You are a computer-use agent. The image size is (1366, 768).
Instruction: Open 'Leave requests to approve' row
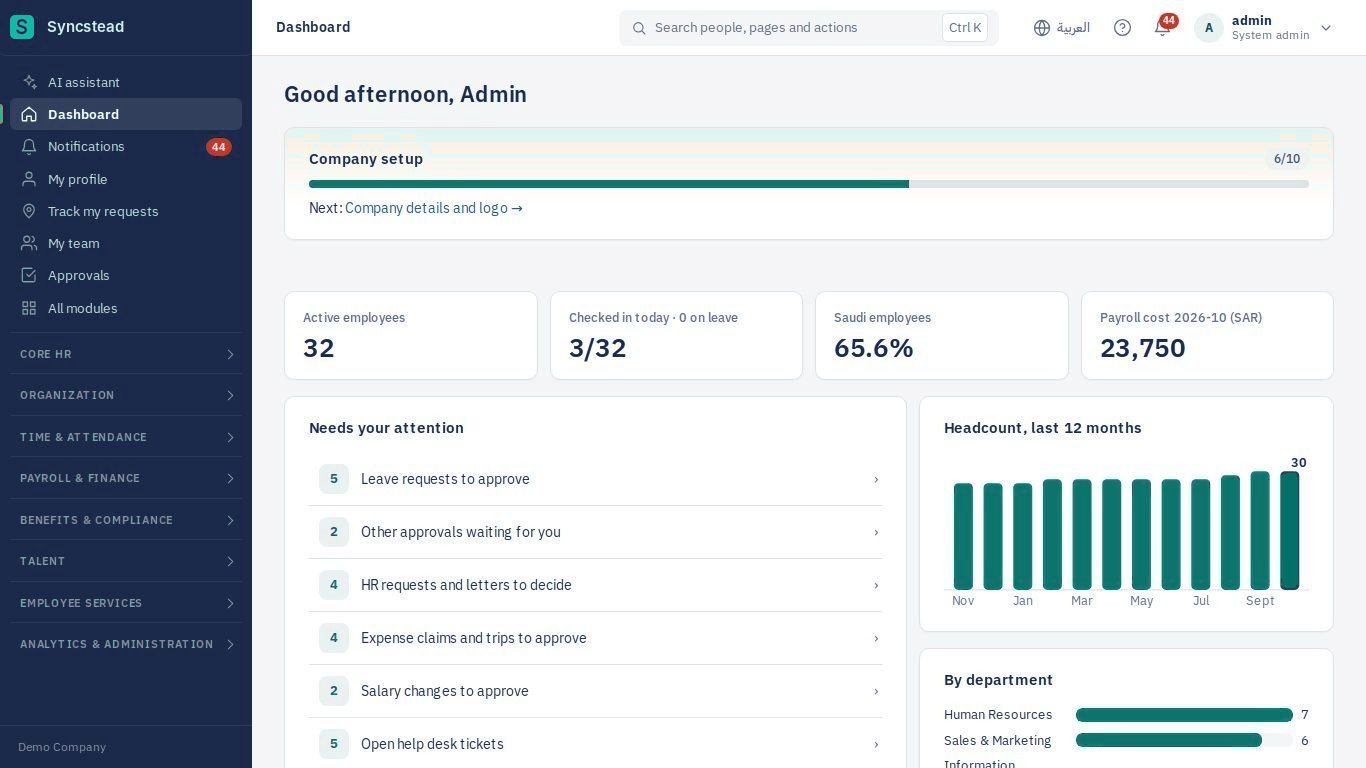click(x=595, y=479)
